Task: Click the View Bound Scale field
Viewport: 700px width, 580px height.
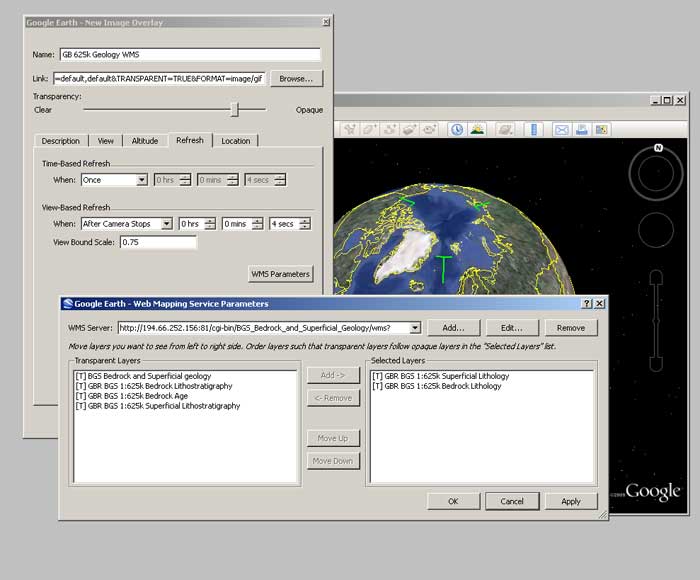Action: (158, 242)
